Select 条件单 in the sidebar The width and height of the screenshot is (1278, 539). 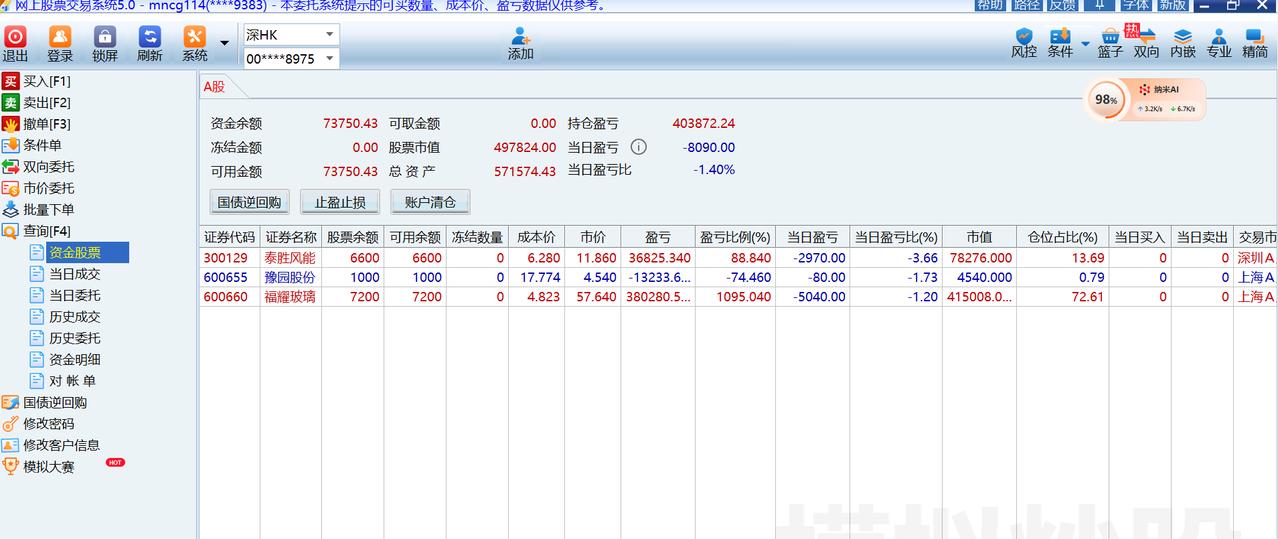click(x=42, y=145)
